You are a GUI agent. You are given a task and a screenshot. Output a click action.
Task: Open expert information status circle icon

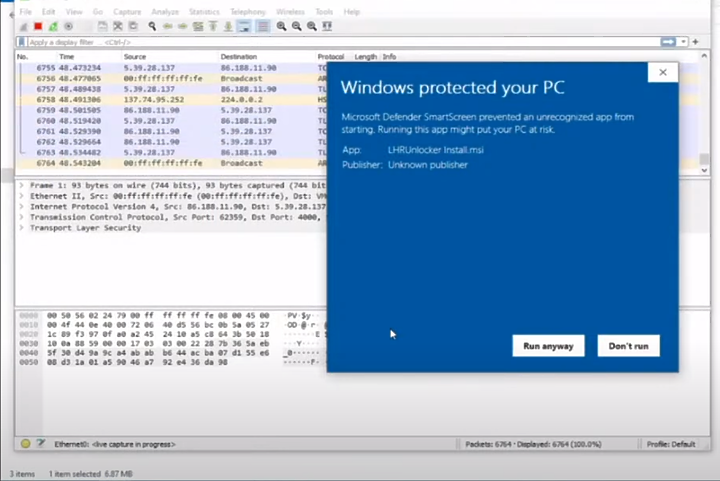26,443
